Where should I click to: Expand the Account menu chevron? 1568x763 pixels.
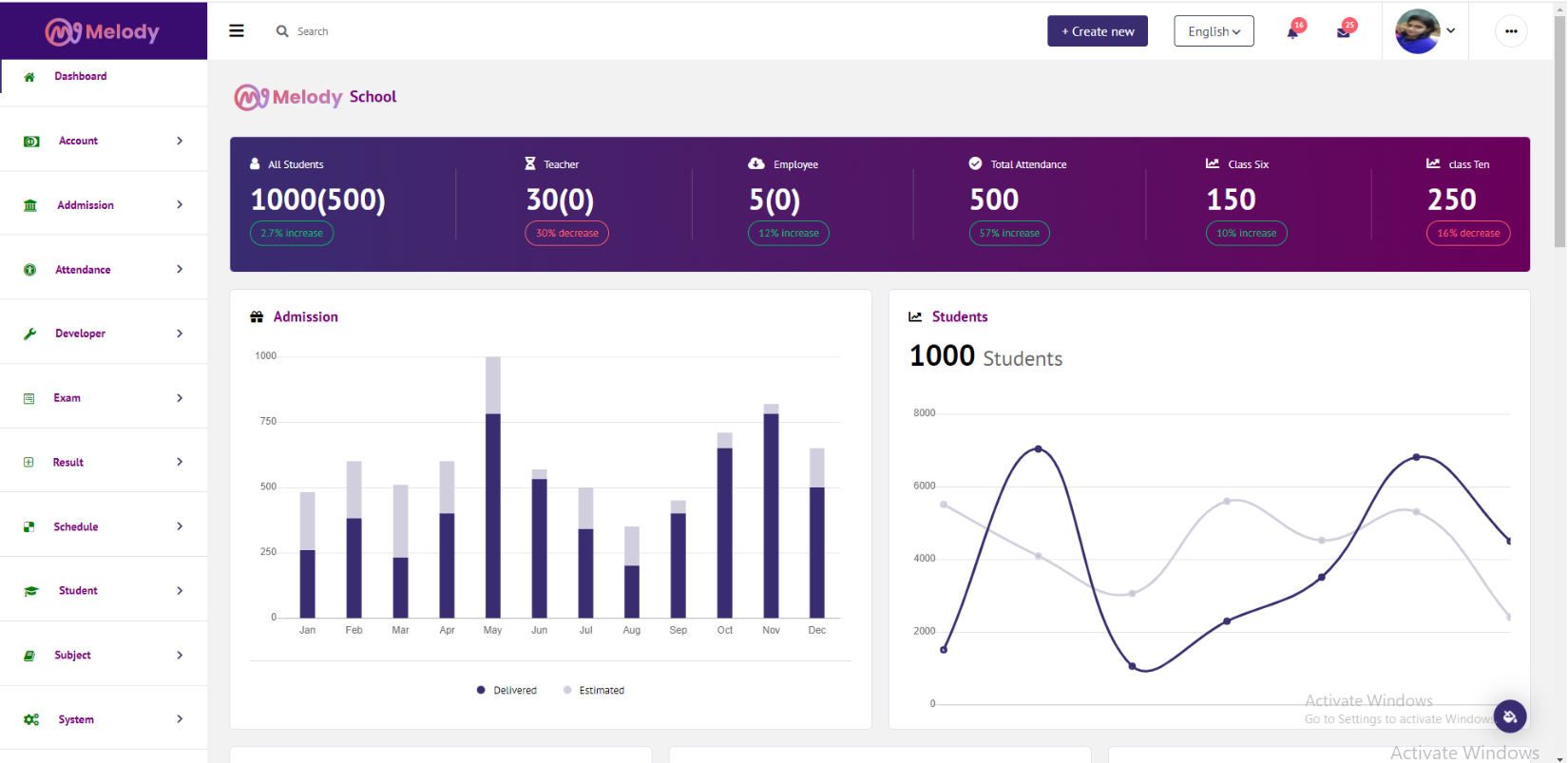coord(180,141)
